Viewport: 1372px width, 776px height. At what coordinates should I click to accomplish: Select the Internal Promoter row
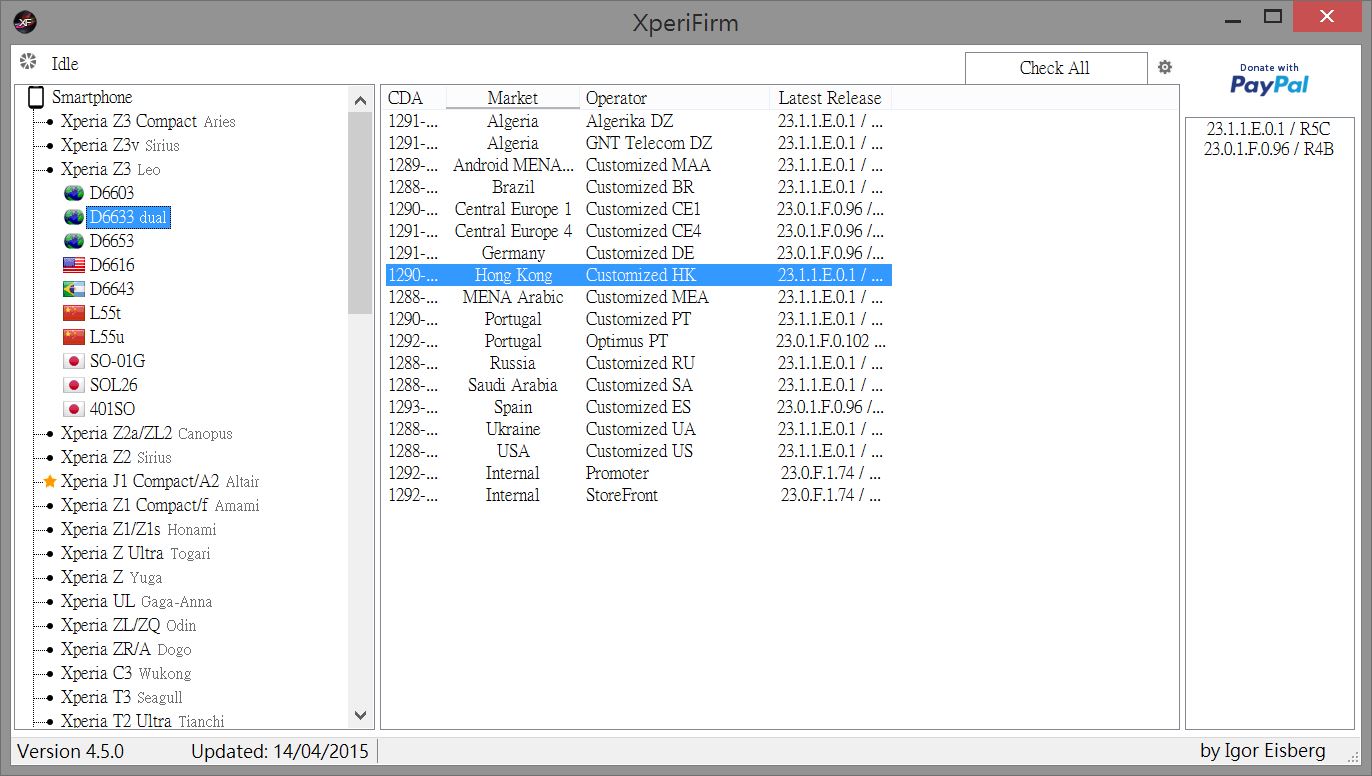pos(638,473)
